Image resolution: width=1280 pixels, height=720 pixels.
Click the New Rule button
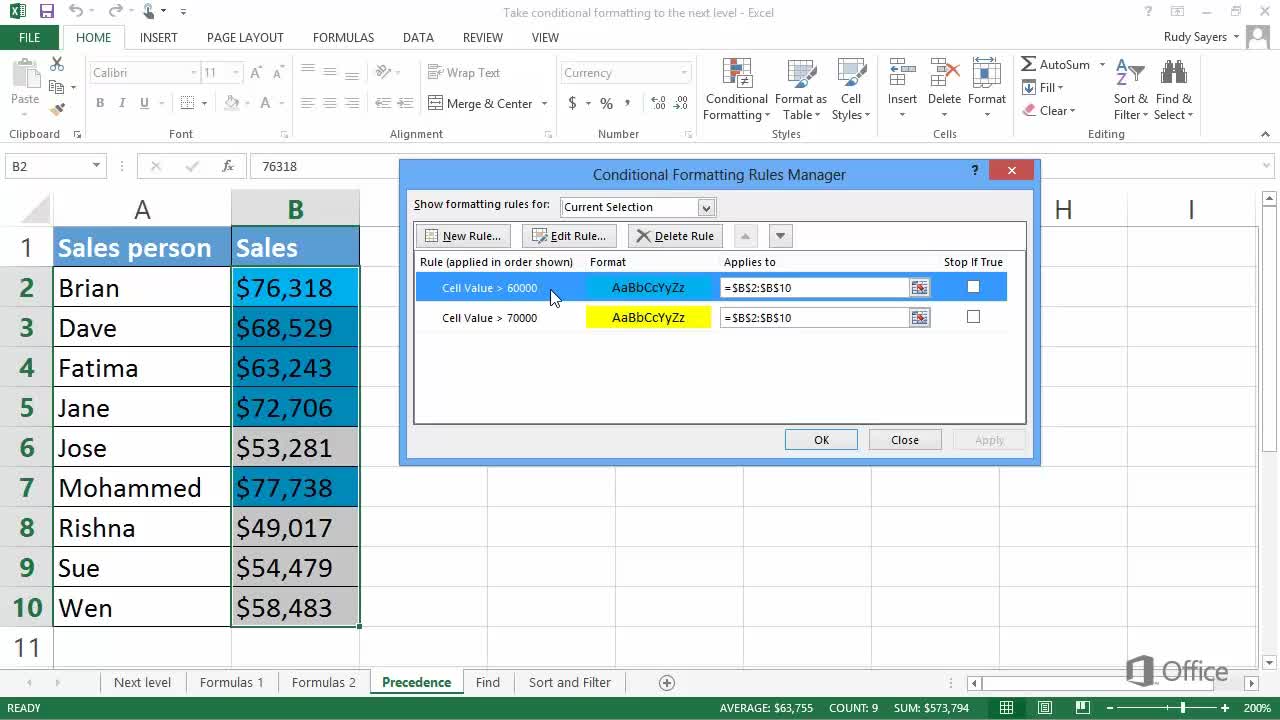pos(463,236)
